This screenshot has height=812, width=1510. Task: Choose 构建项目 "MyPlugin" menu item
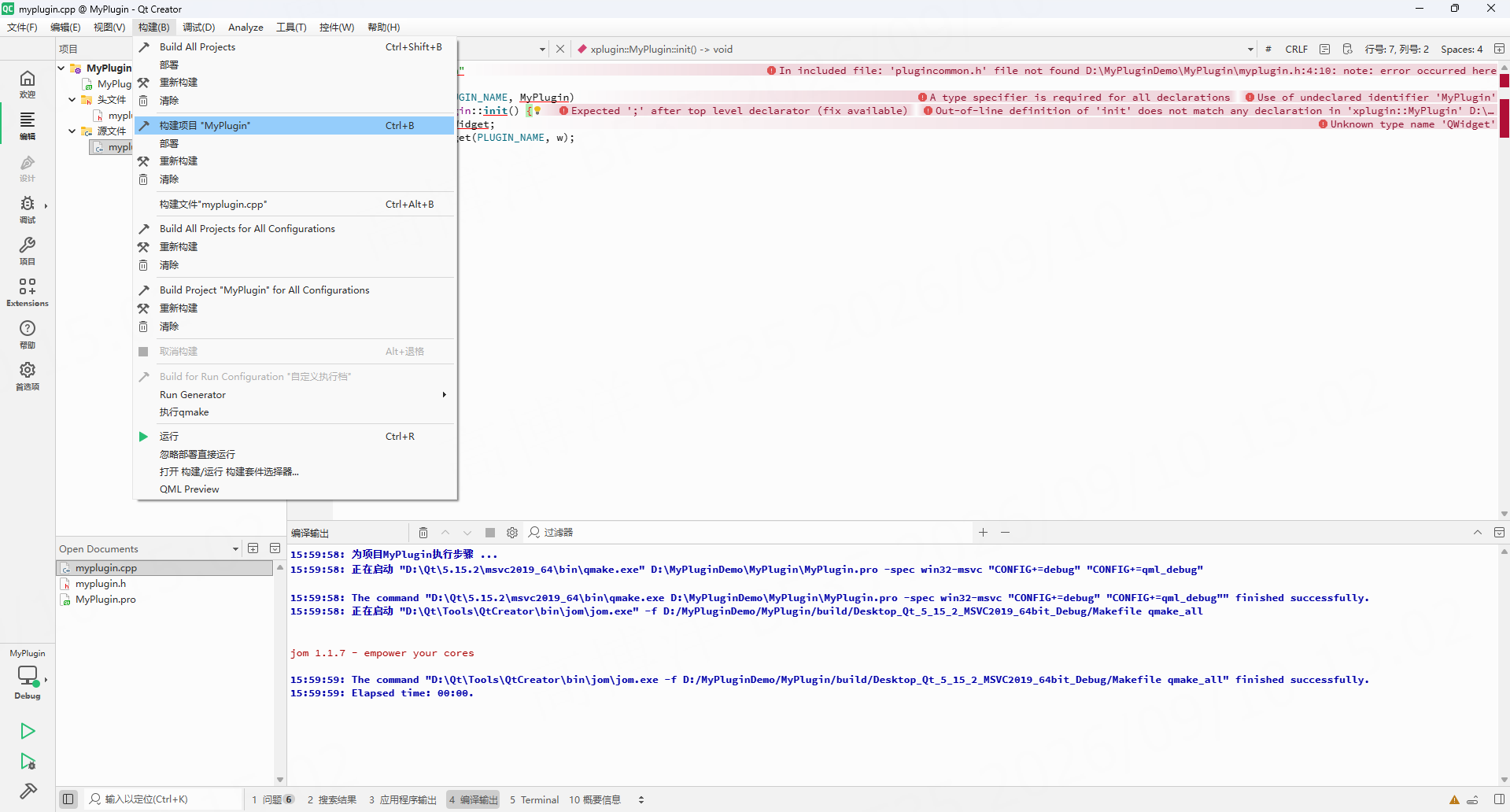tap(295, 126)
